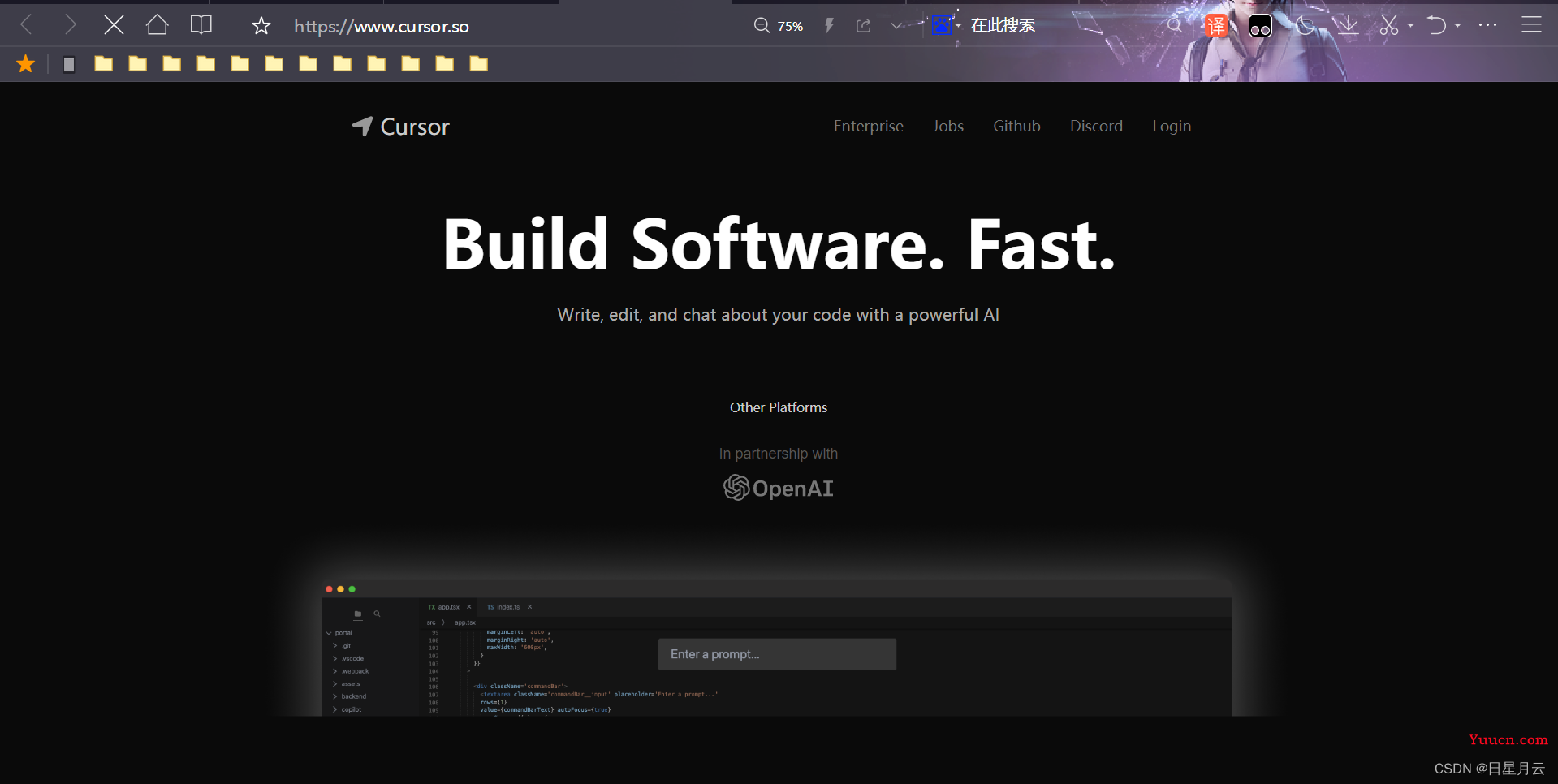Click the red close dot in editor preview
The width and height of the screenshot is (1558, 784).
[x=329, y=589]
